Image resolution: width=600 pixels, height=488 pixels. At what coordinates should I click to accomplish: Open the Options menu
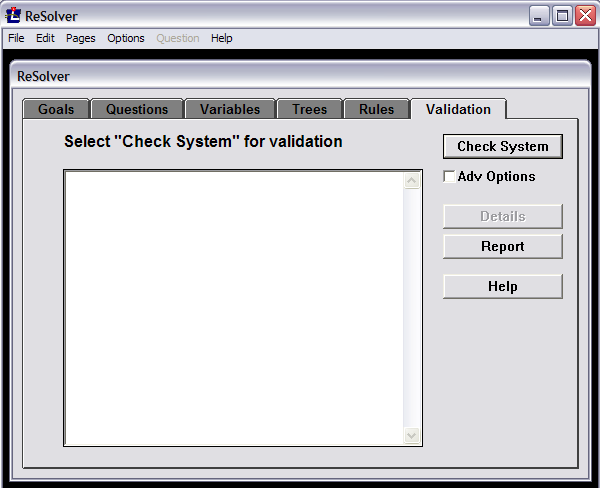pyautogui.click(x=126, y=38)
